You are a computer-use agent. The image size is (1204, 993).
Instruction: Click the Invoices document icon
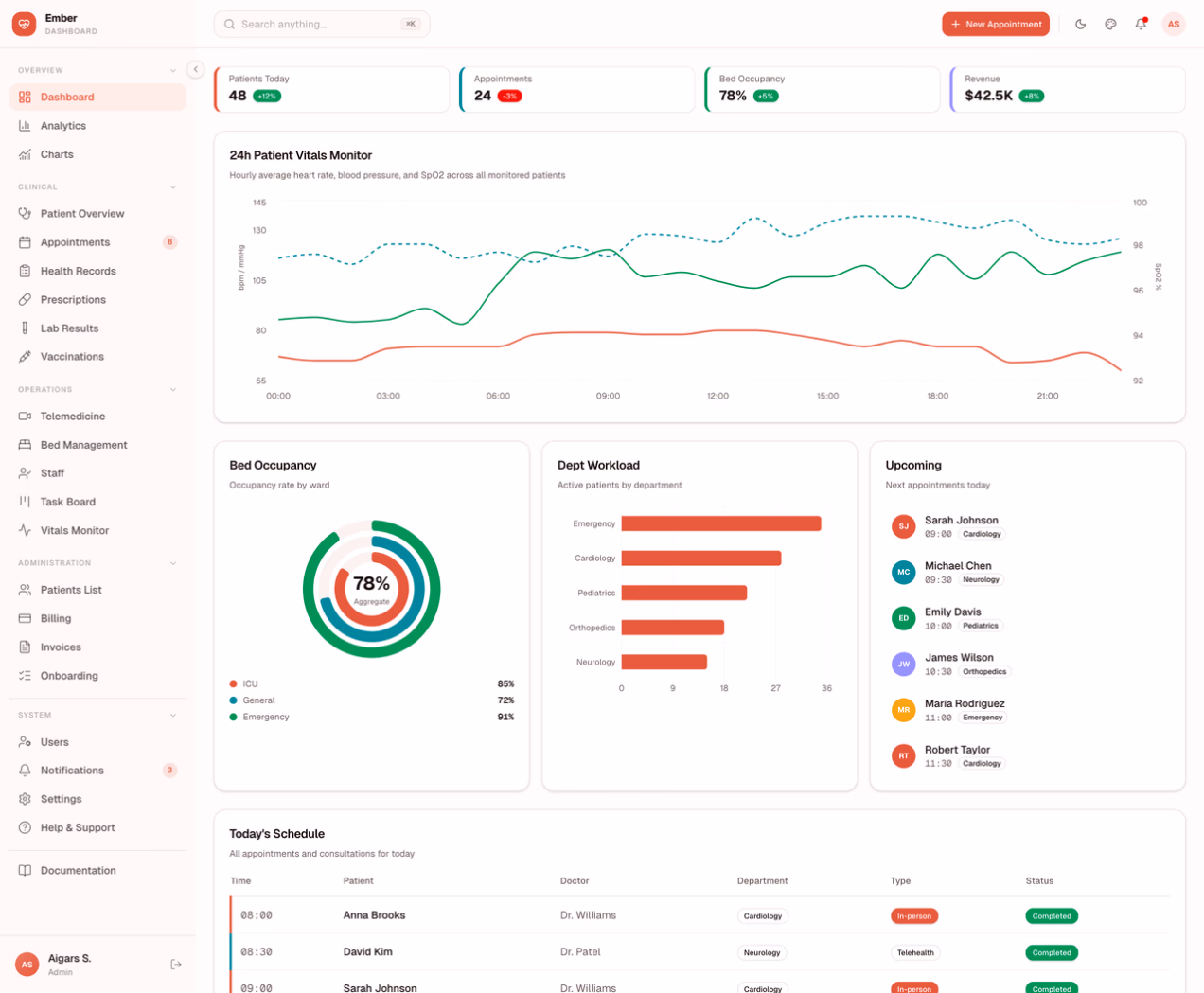(x=25, y=647)
